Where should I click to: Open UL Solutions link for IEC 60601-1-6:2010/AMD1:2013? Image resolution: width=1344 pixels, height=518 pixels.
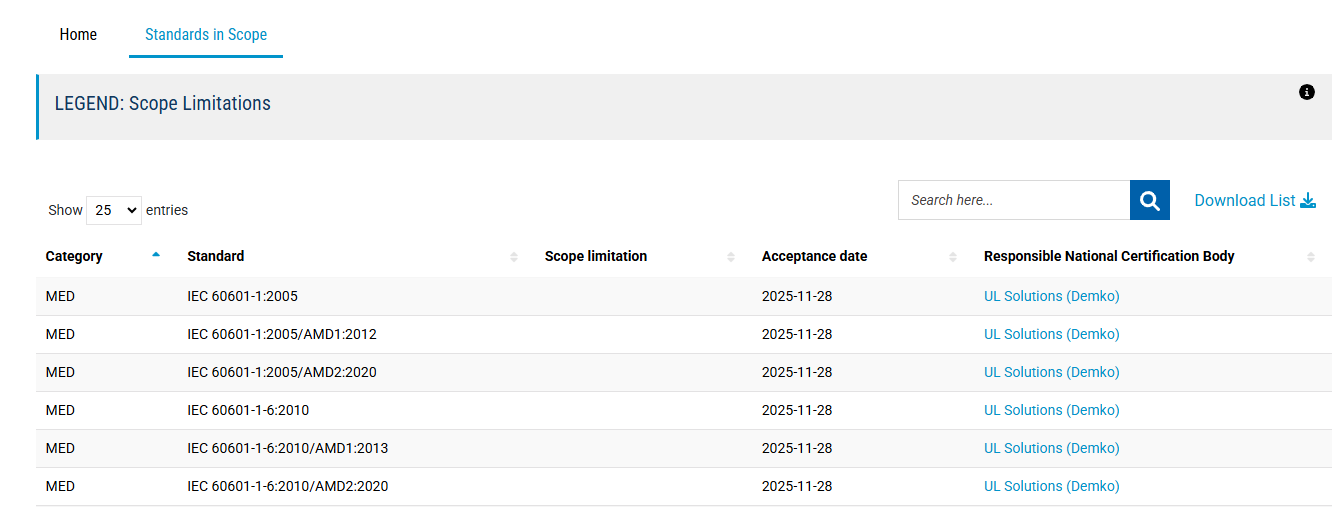1051,448
